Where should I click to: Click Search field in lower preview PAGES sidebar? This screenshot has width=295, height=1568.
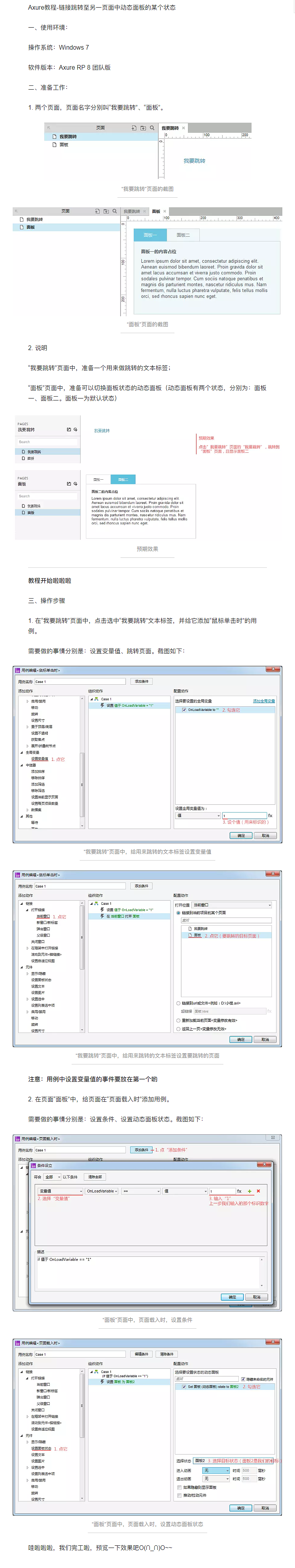pyautogui.click(x=47, y=496)
